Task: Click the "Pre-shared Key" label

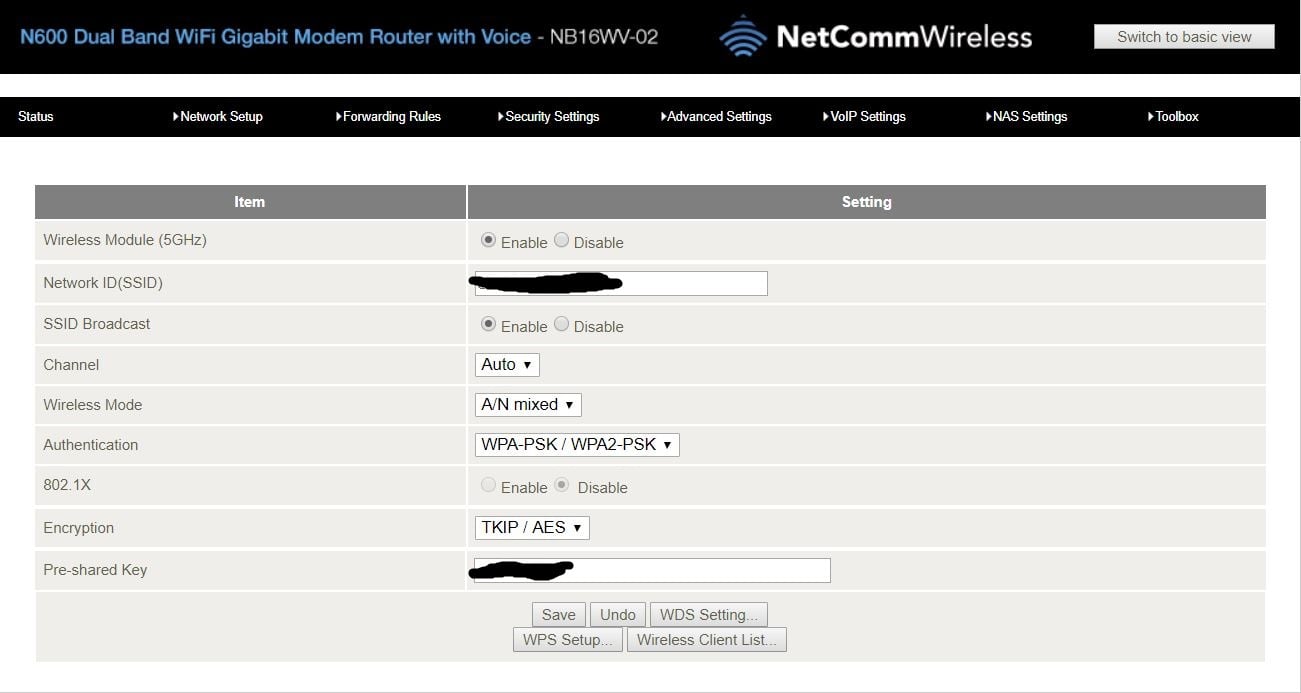Action: pyautogui.click(x=95, y=570)
